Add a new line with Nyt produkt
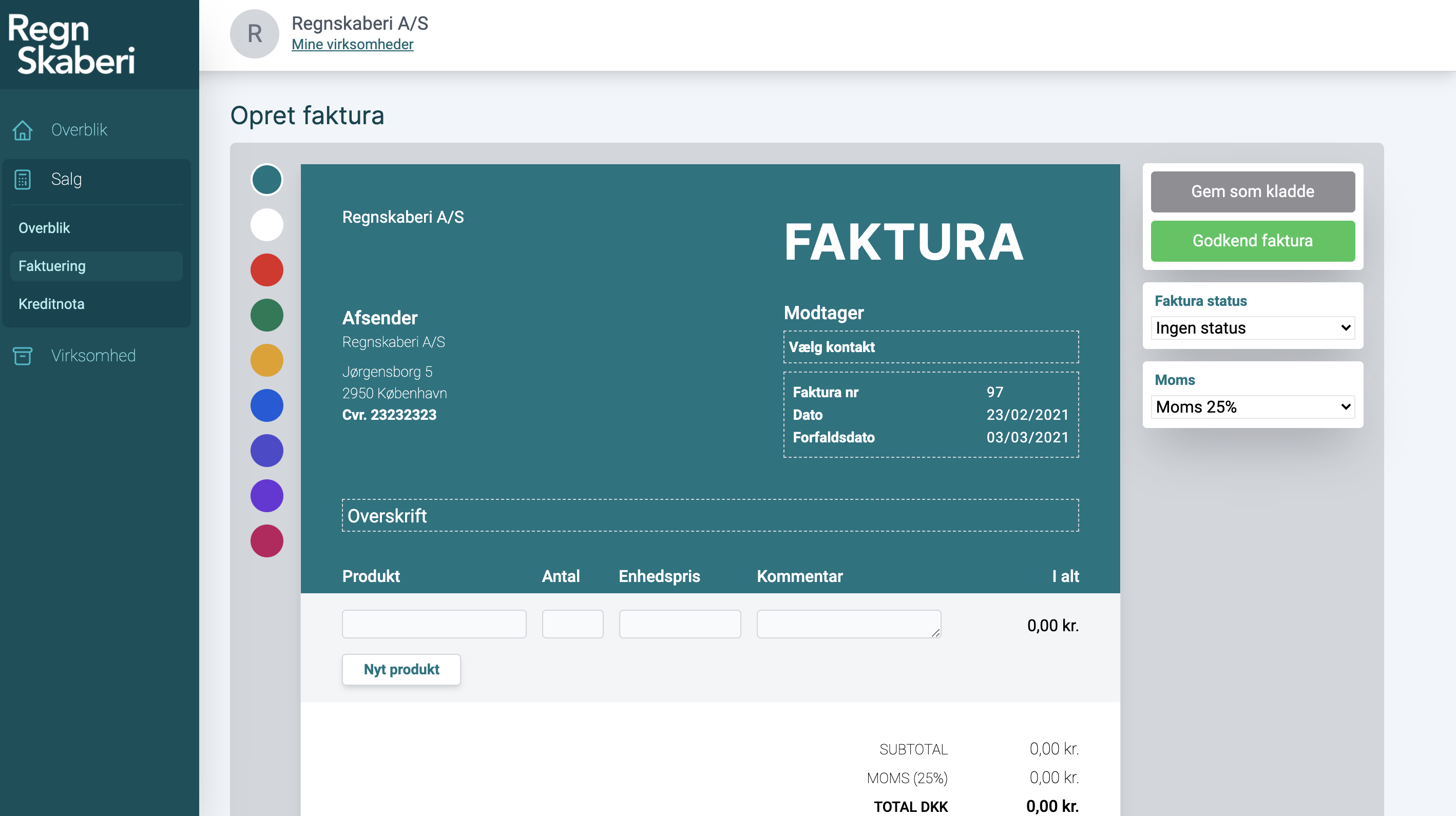The height and width of the screenshot is (816, 1456). tap(401, 670)
